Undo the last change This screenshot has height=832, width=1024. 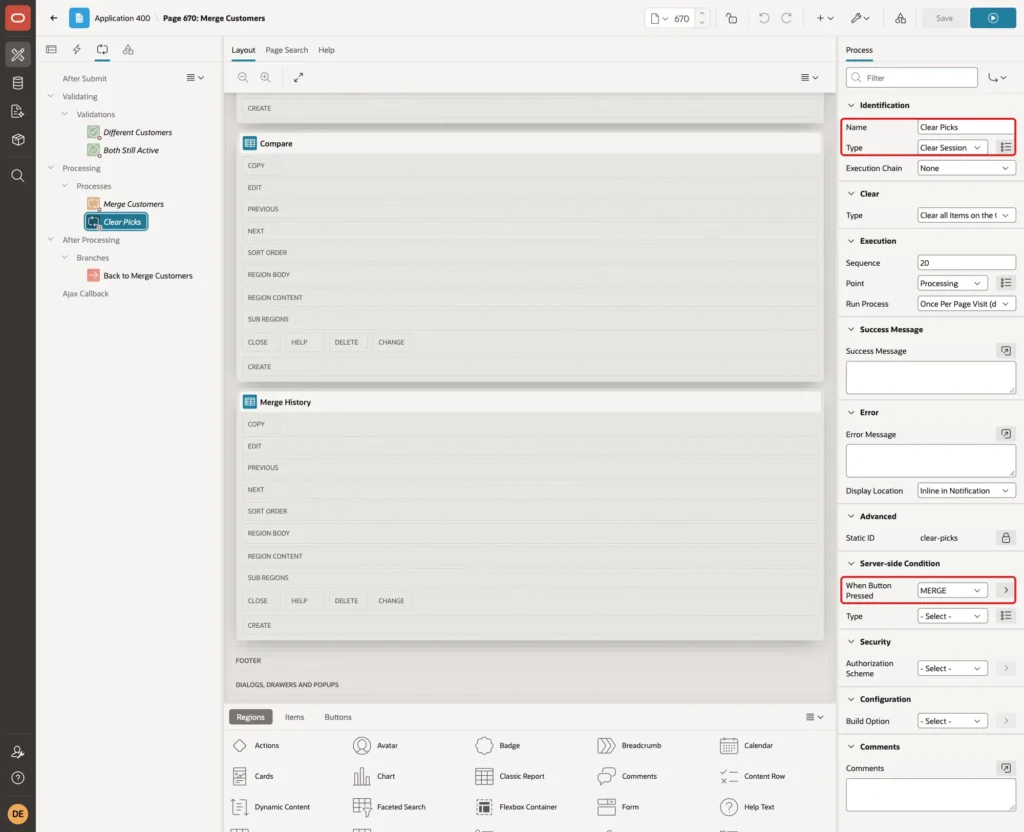[x=763, y=18]
